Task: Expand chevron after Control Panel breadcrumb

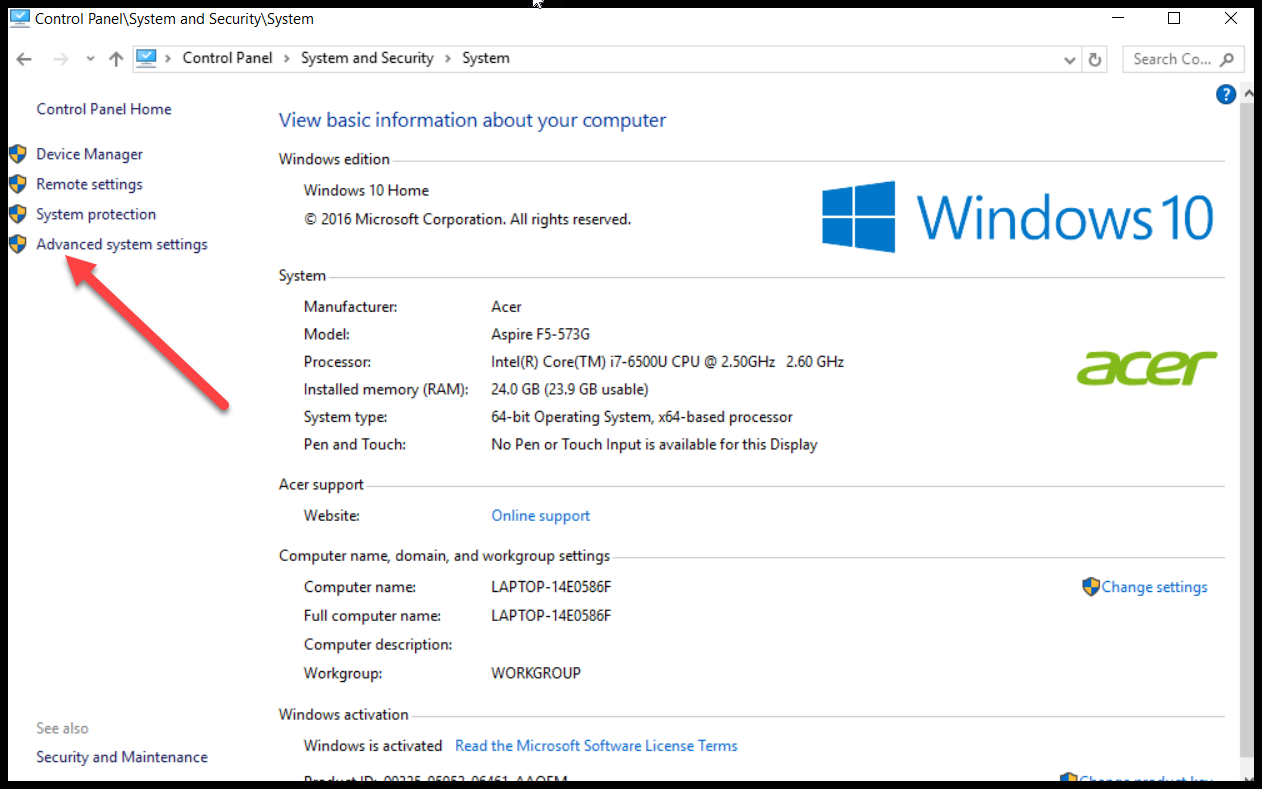Action: coord(287,58)
